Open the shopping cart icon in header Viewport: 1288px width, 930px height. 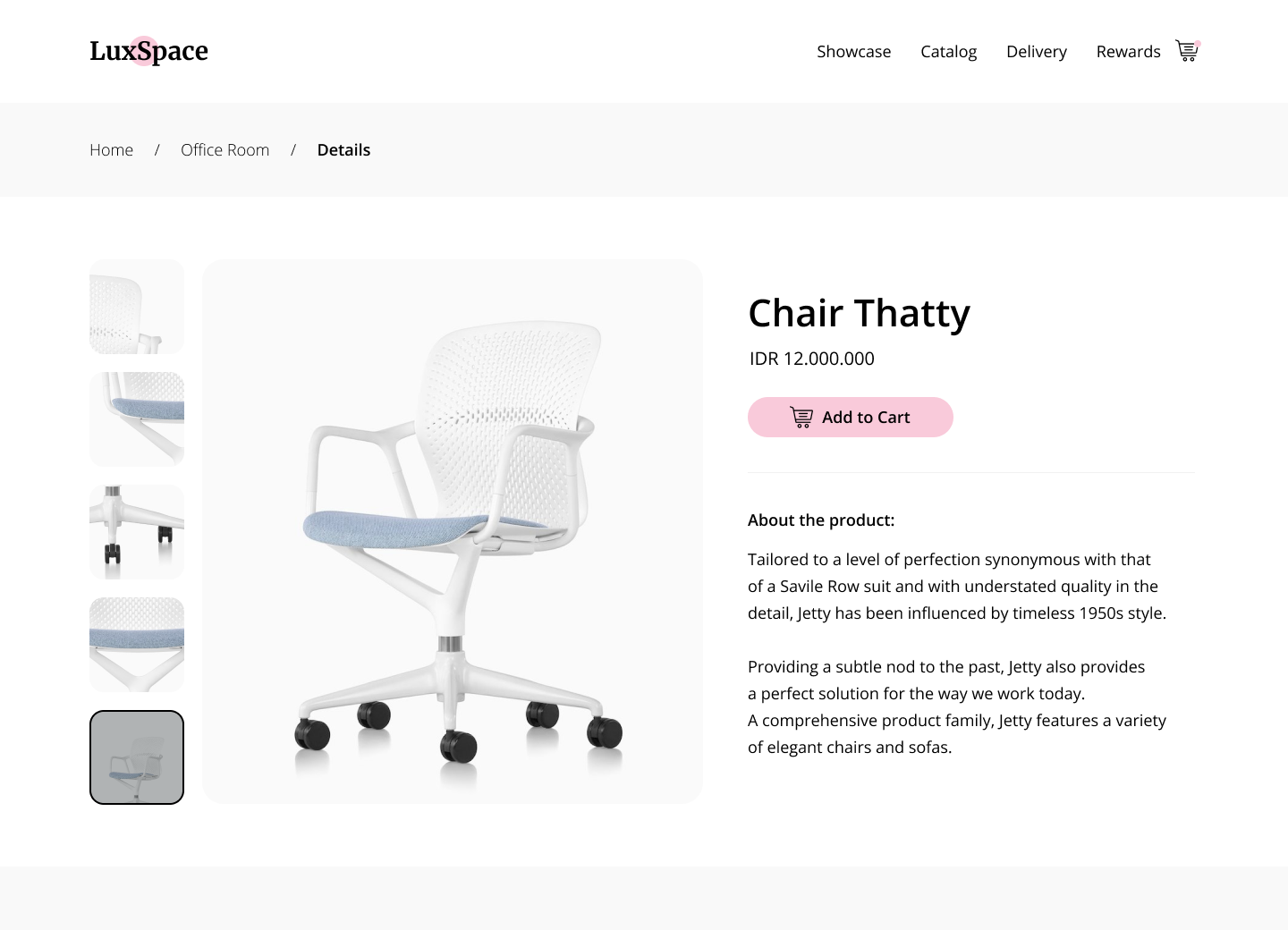tap(1187, 51)
